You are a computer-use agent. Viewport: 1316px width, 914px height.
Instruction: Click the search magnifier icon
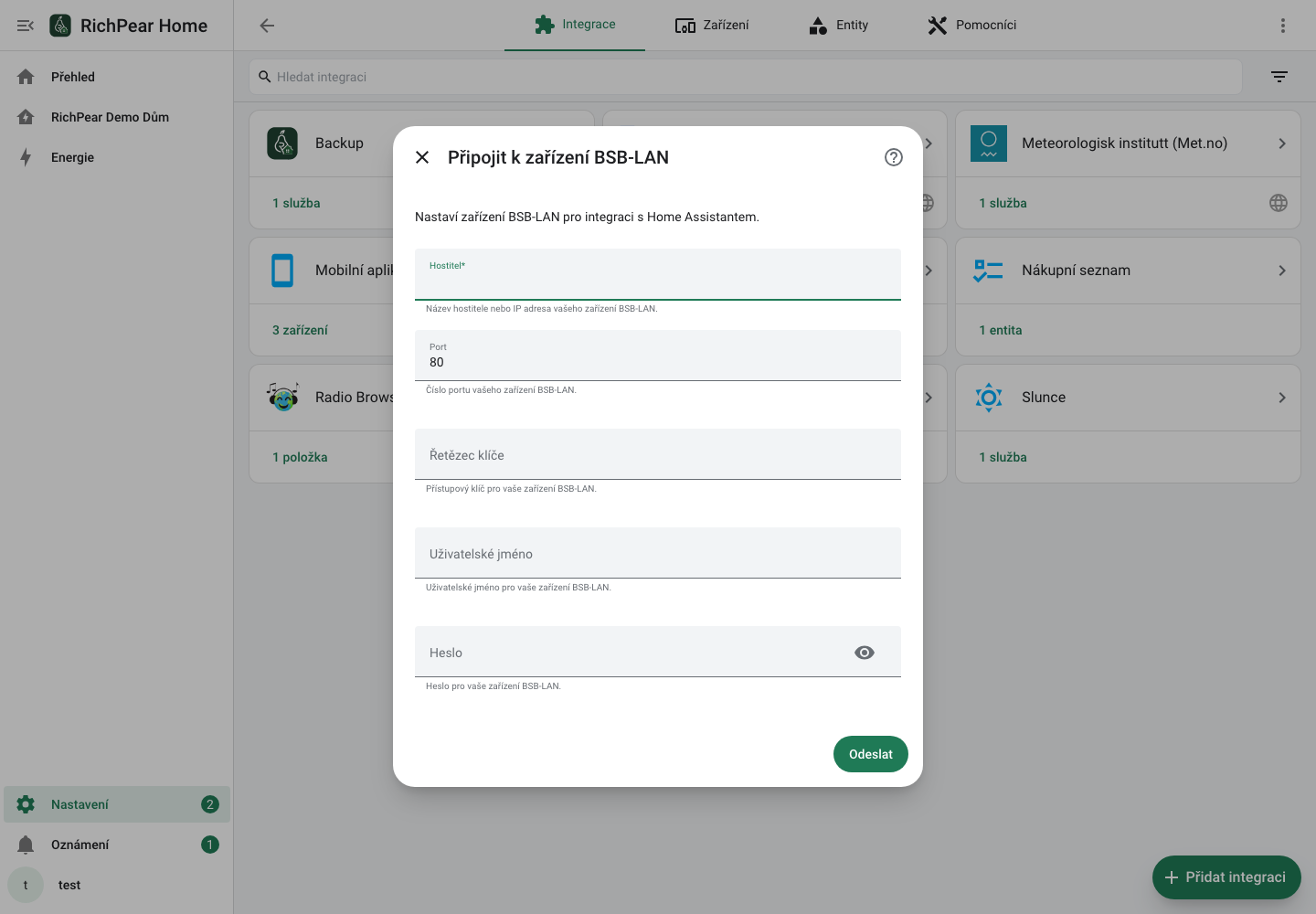click(x=265, y=77)
